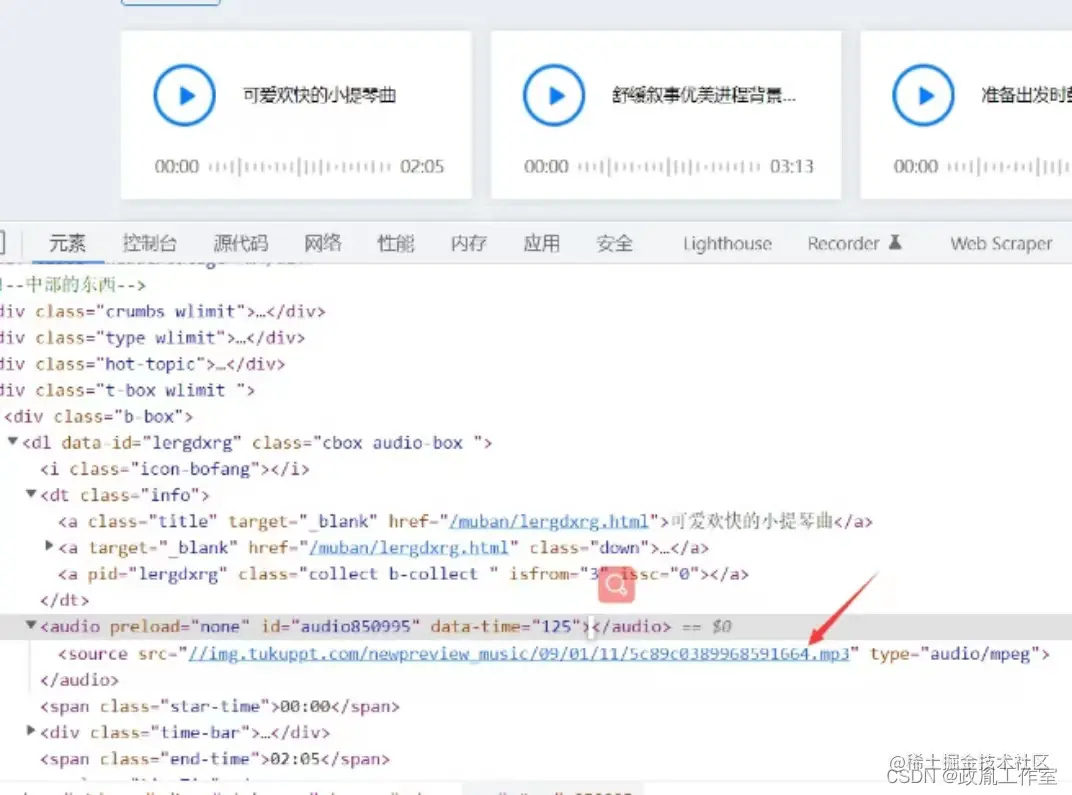Screen dimensions: 1072x795
Task: Expand the a class down node
Action: [49, 546]
